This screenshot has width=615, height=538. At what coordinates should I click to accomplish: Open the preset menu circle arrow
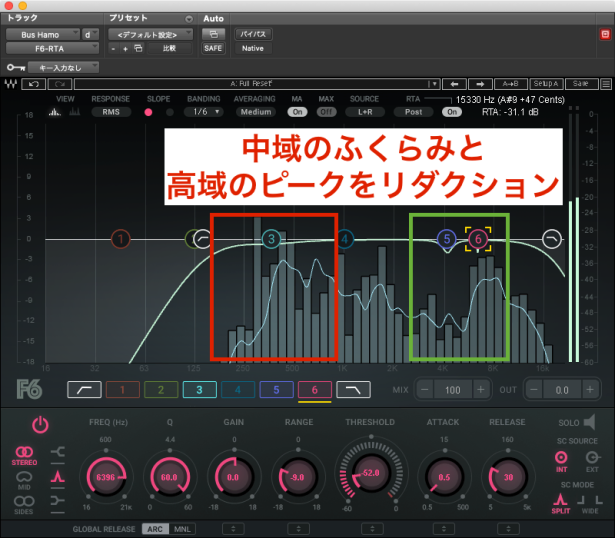tap(189, 19)
